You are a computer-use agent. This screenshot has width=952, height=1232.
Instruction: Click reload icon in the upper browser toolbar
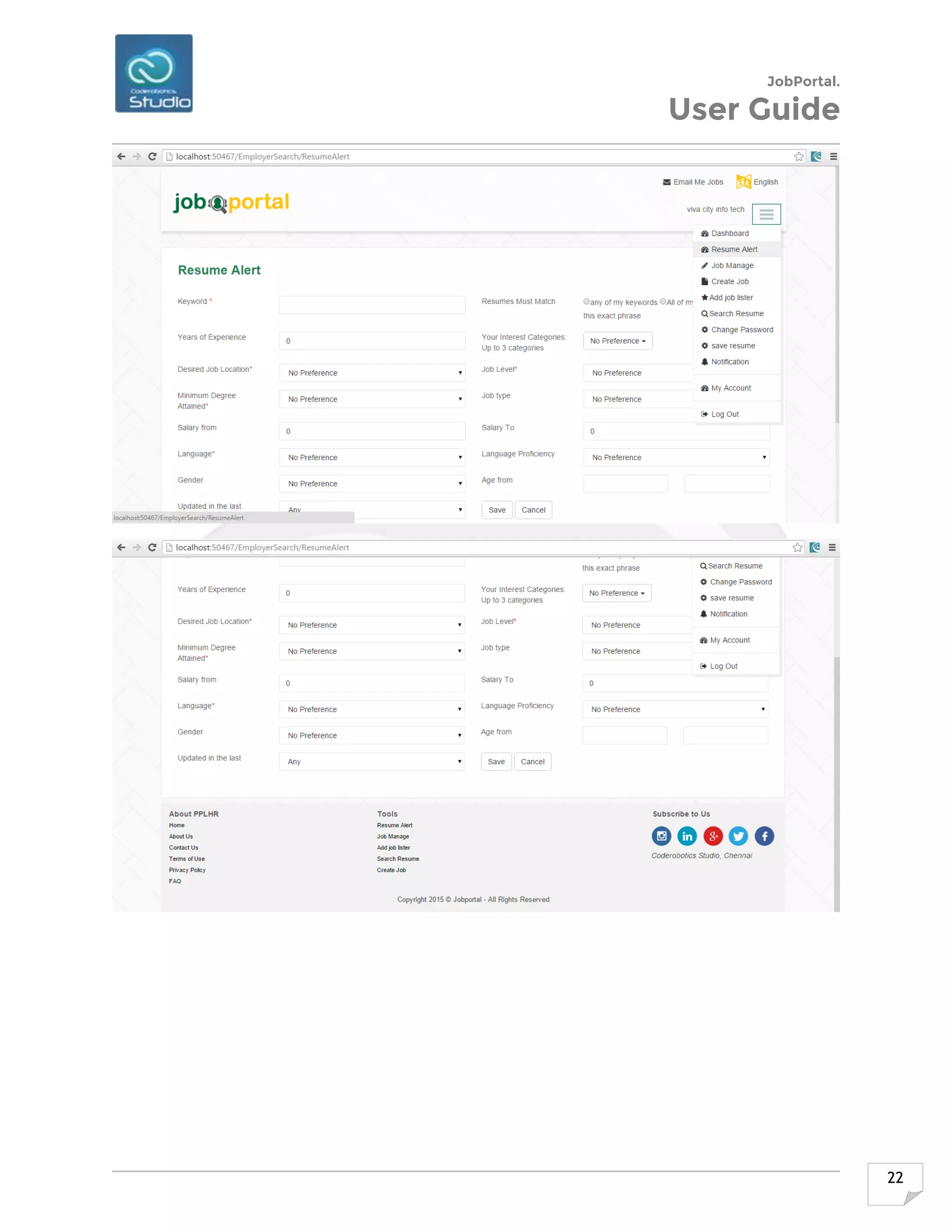point(152,156)
